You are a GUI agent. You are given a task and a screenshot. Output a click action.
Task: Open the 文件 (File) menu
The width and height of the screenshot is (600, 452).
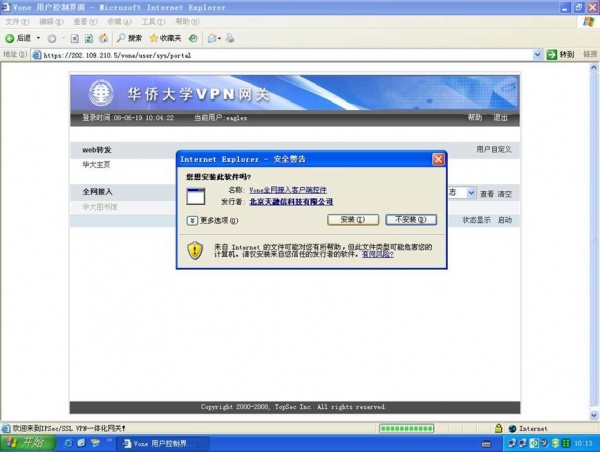coord(17,22)
